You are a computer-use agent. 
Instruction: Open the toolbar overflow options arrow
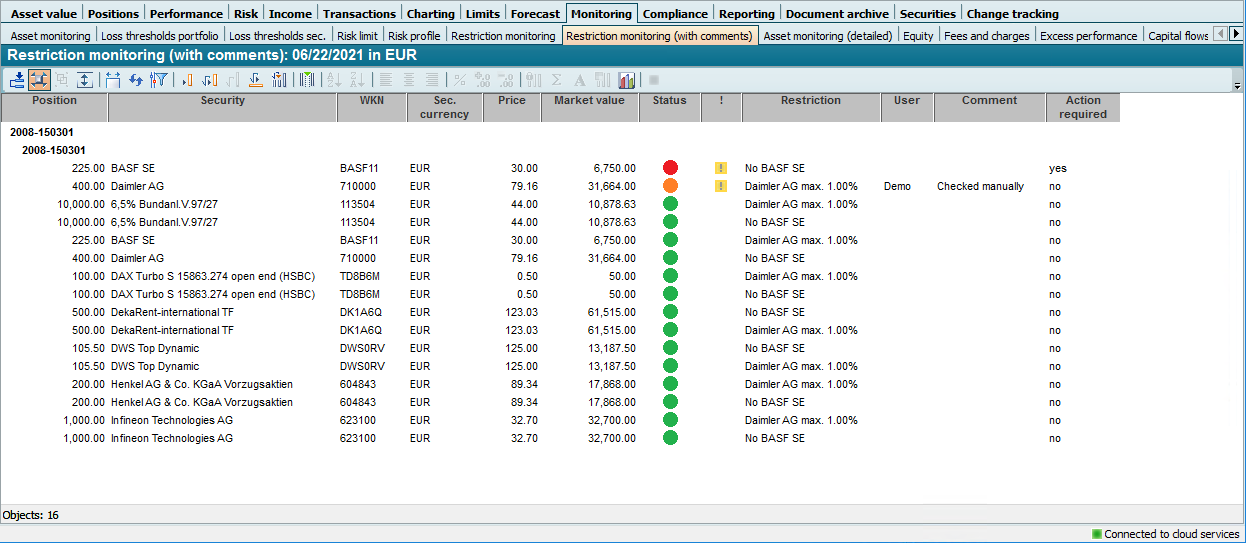[x=1237, y=86]
